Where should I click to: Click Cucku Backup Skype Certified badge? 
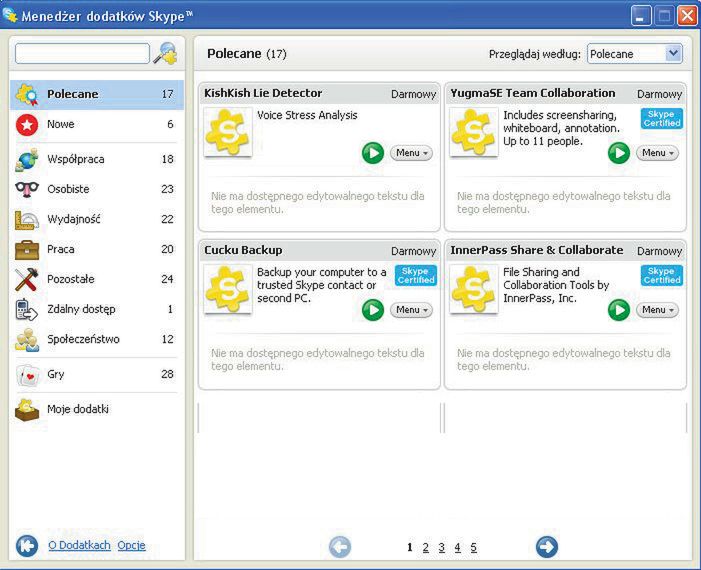tap(416, 275)
